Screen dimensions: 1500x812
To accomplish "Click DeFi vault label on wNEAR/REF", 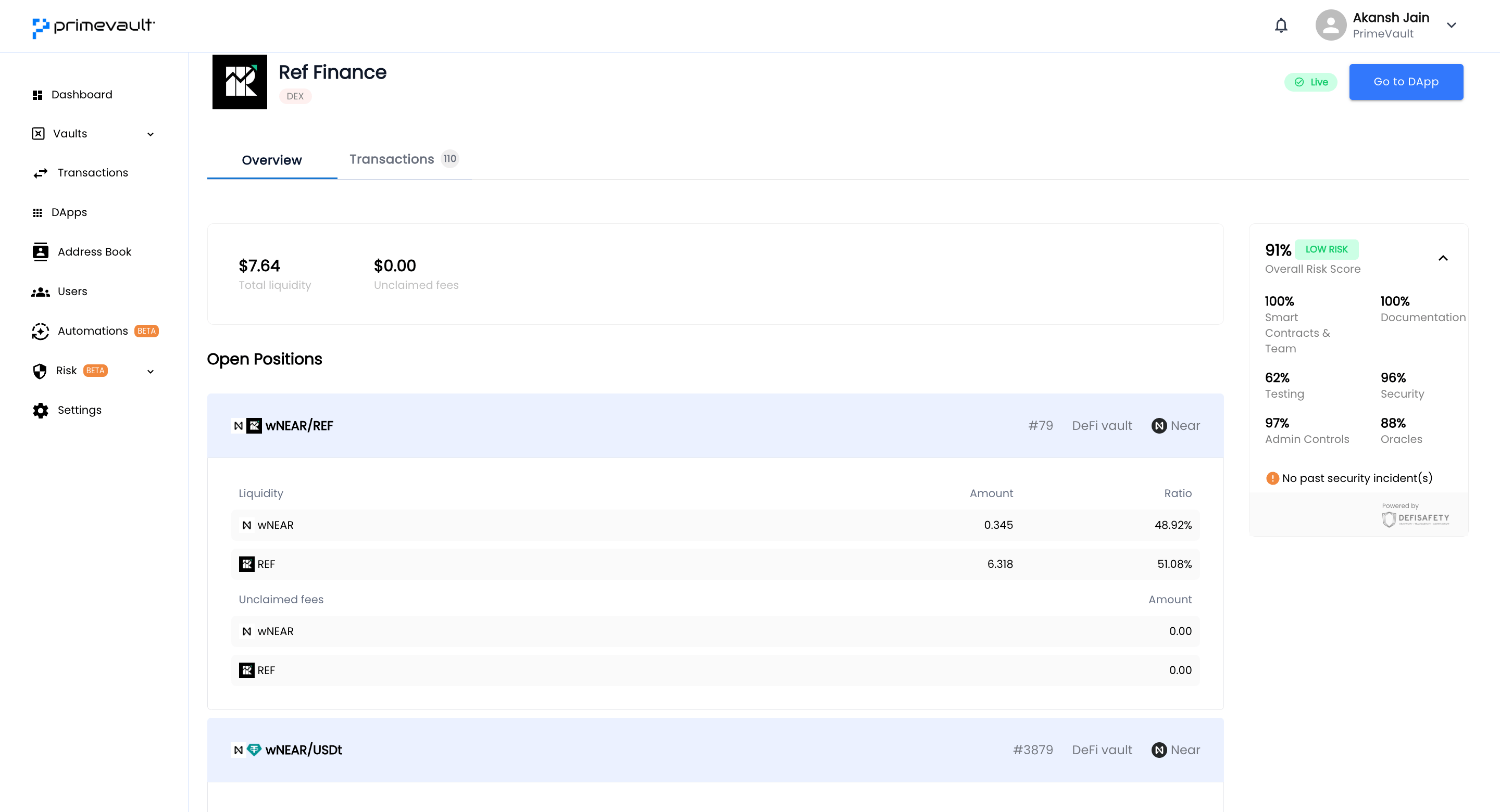I will pos(1102,425).
